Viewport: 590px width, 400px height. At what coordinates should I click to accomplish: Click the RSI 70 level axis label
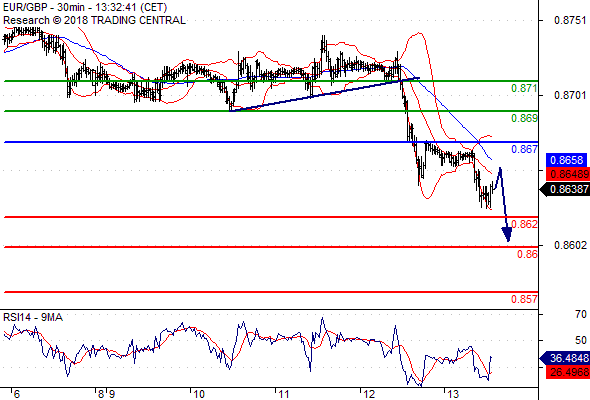[581, 314]
